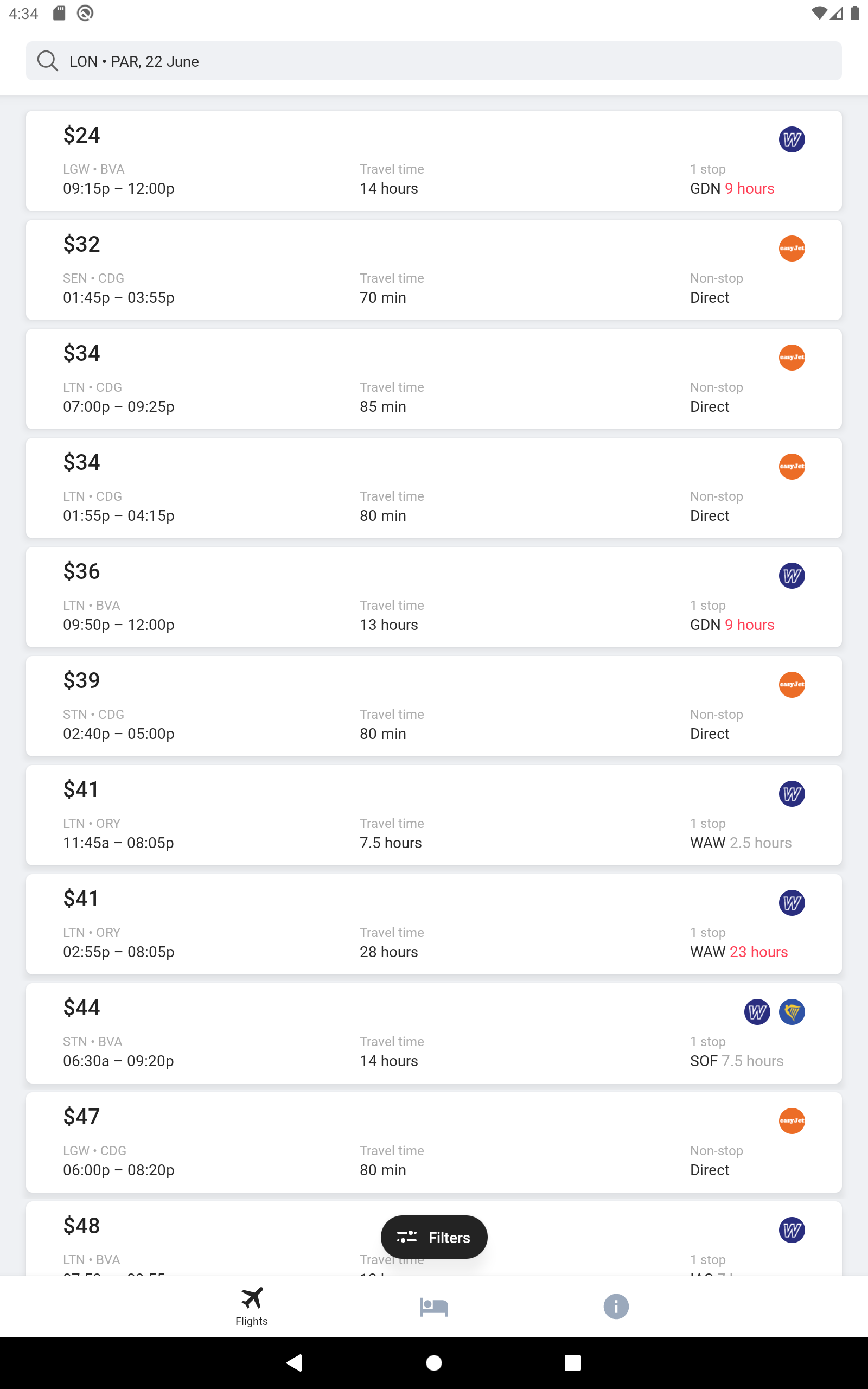Open the LON • PAR, 22 June search field

pos(433,61)
